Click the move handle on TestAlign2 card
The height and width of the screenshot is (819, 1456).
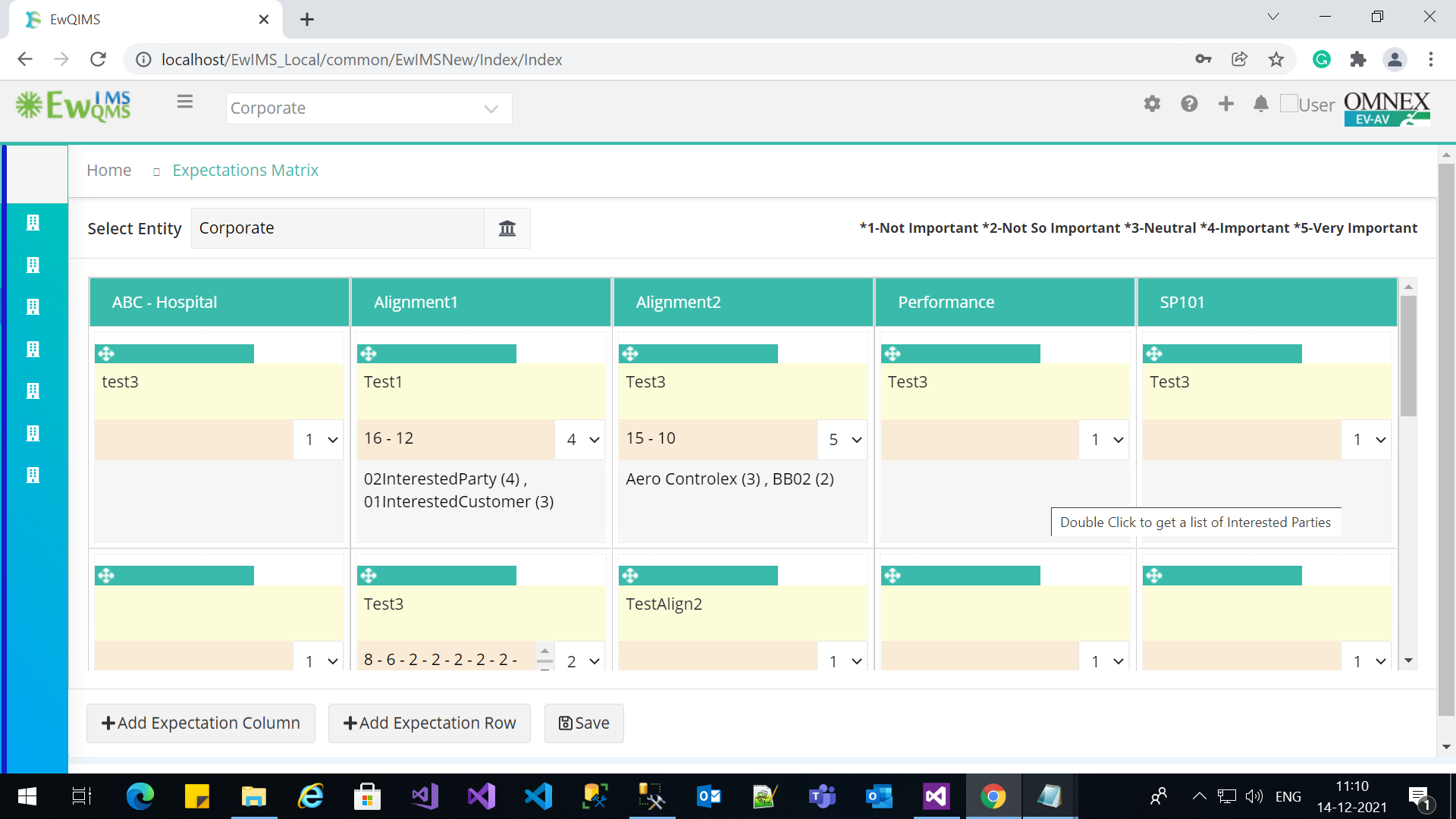pyautogui.click(x=630, y=576)
